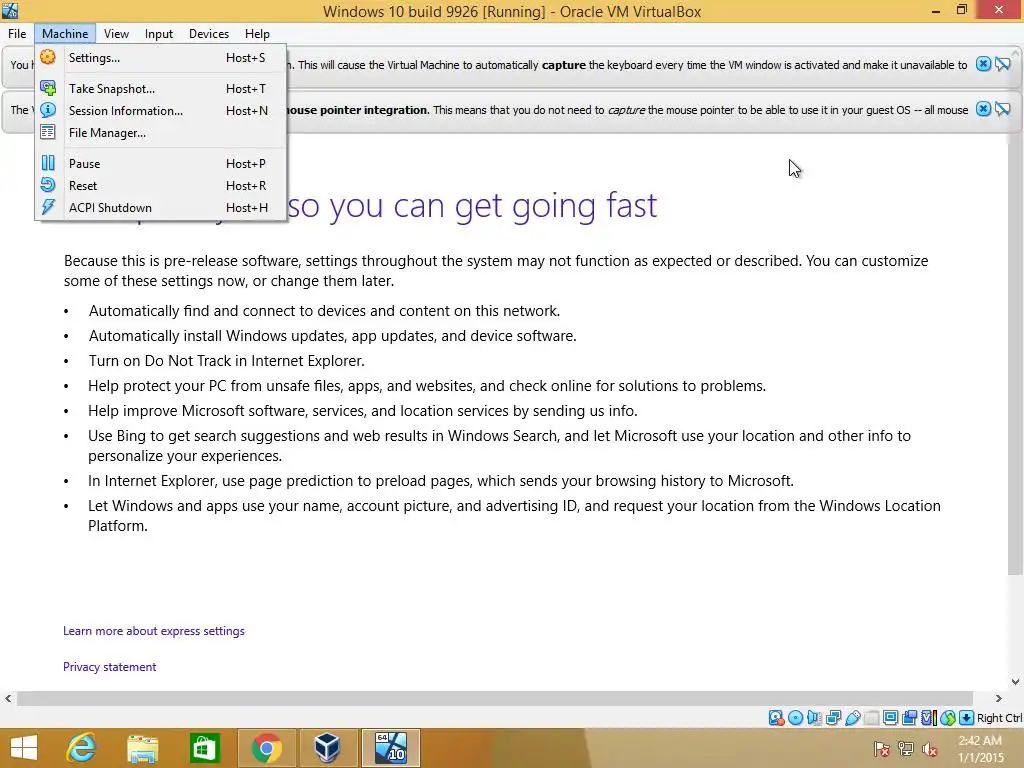
Task: Open the File menu
Action: pyautogui.click(x=17, y=33)
